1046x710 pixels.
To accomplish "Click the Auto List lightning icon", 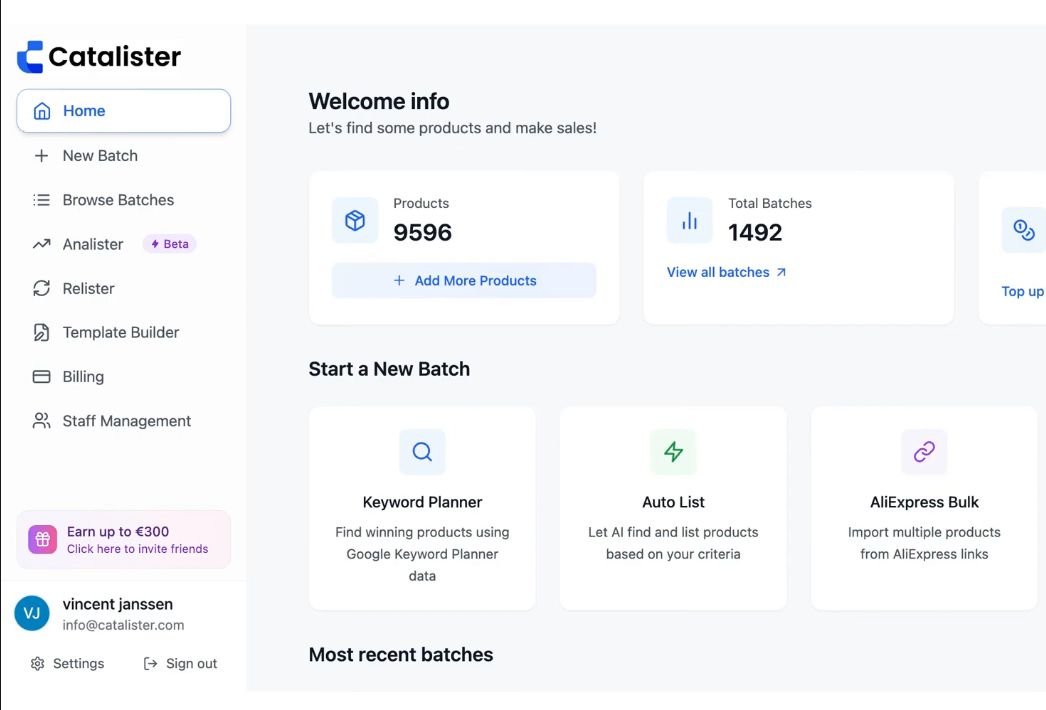I will tap(673, 452).
